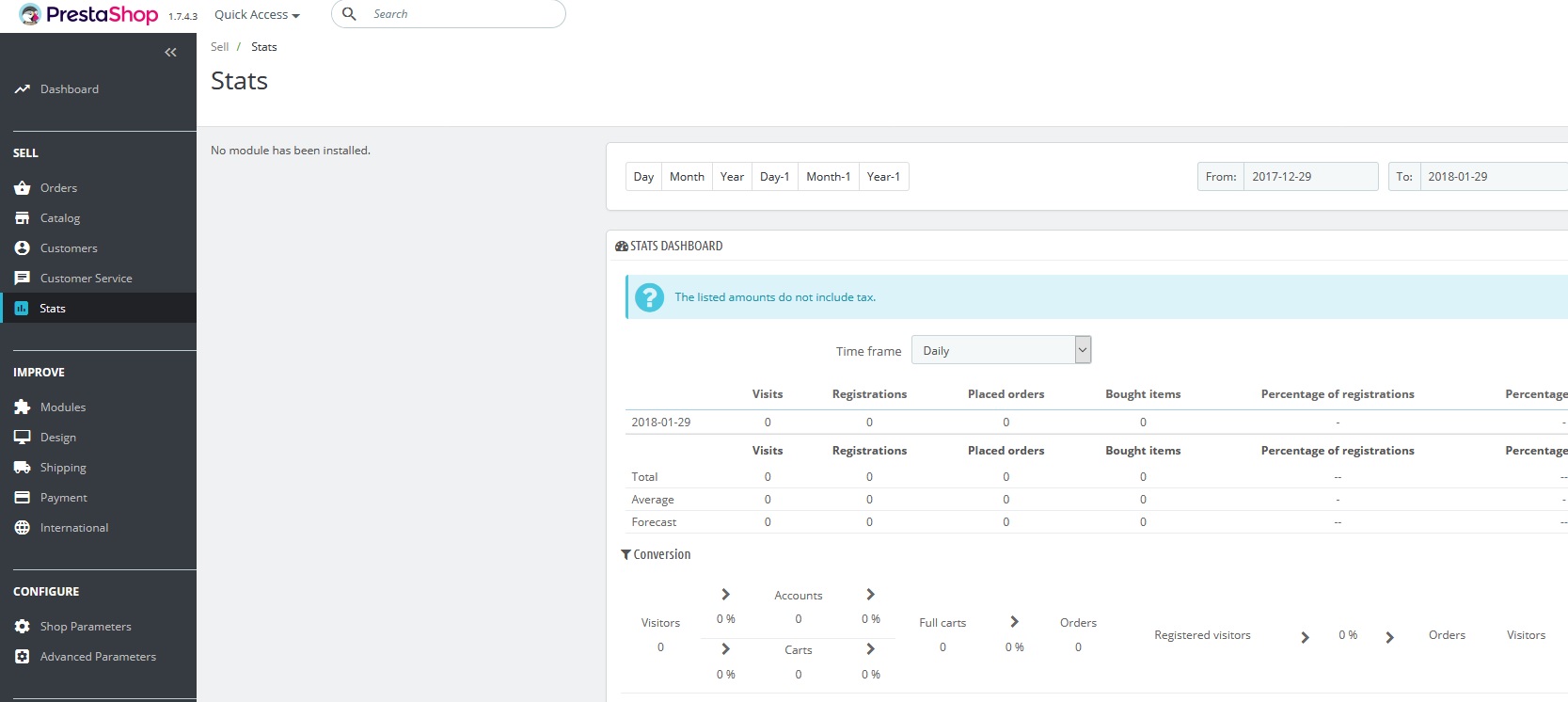Click the Shipping truck icon

23,468
